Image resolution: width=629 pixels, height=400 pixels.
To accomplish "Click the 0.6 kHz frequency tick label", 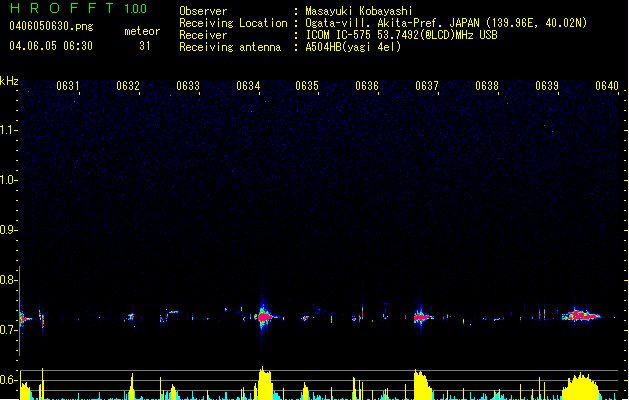I will click(x=8, y=380).
